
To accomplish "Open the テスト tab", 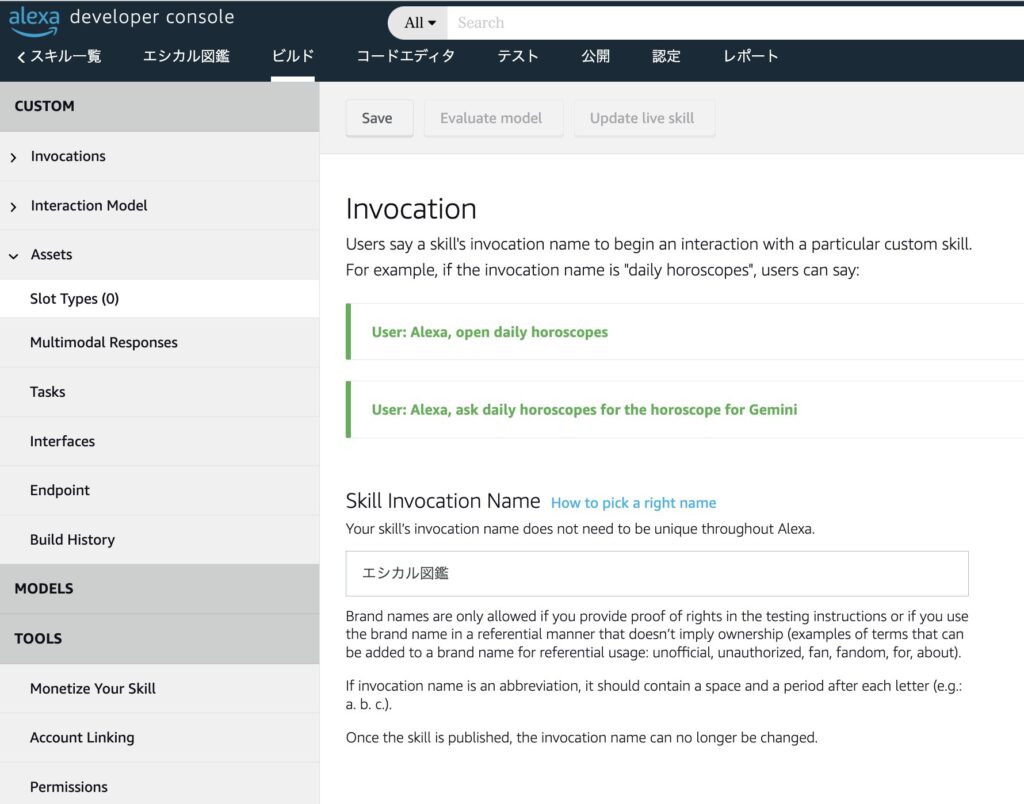I will point(518,57).
